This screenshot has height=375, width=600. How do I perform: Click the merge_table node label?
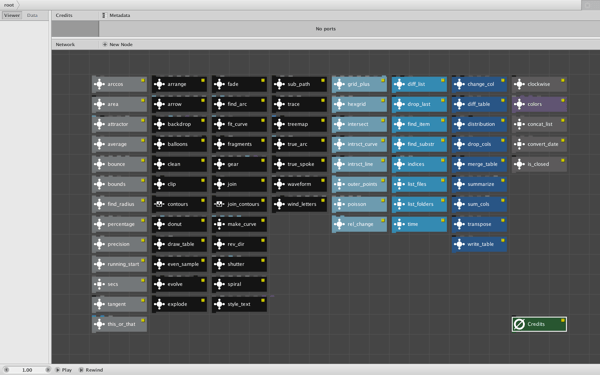pyautogui.click(x=483, y=164)
